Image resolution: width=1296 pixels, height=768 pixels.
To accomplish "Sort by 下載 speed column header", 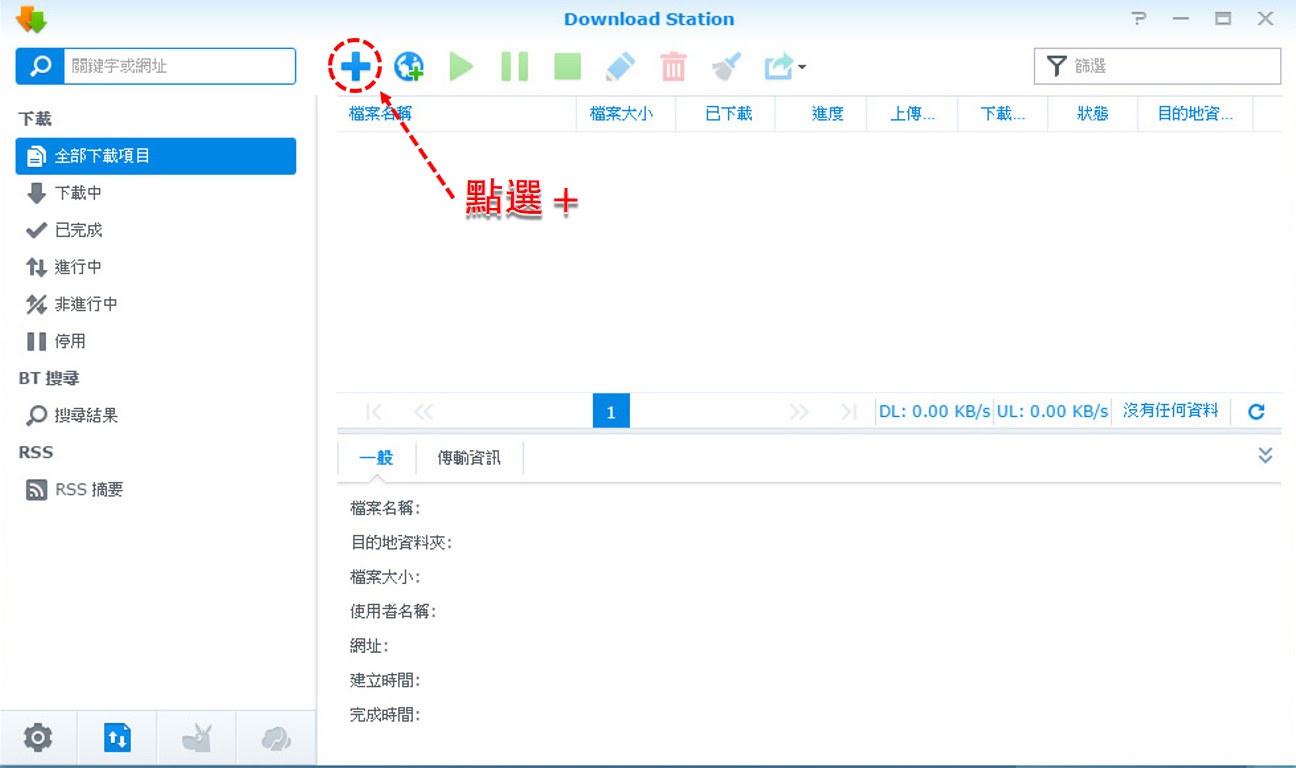I will pyautogui.click(x=1003, y=114).
